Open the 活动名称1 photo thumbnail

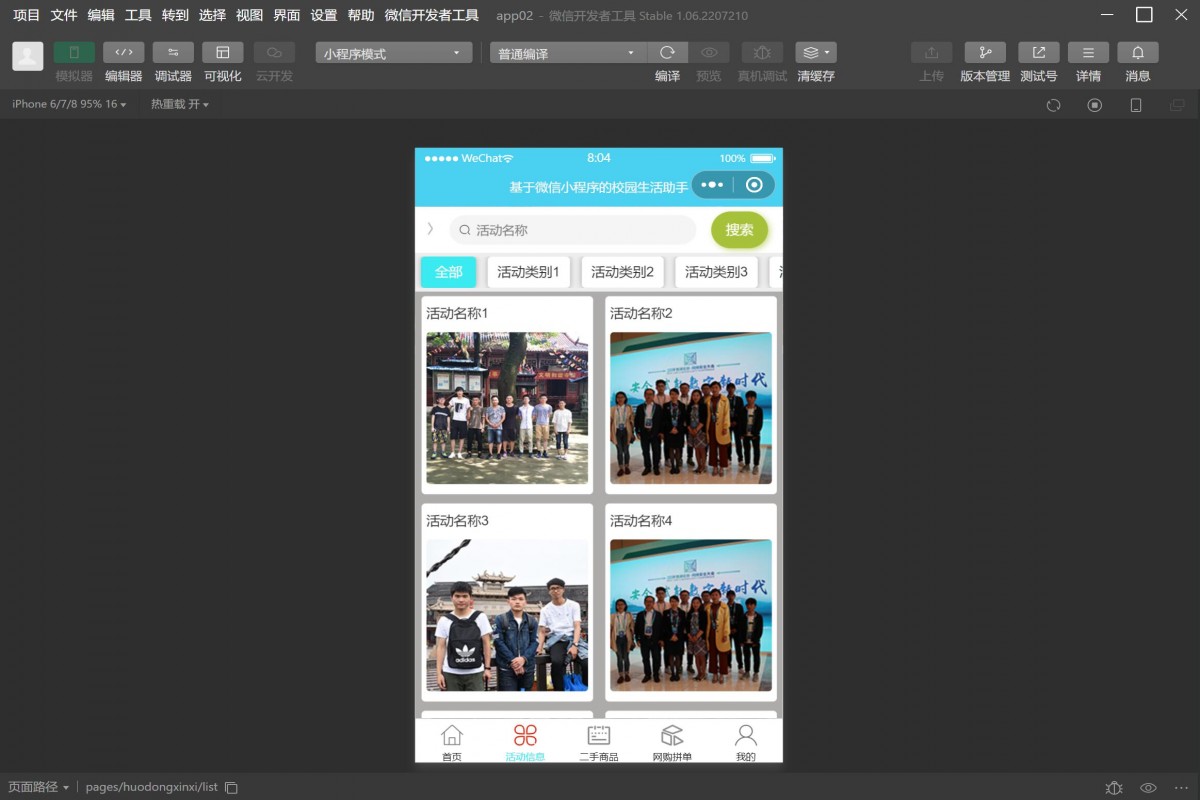(507, 408)
